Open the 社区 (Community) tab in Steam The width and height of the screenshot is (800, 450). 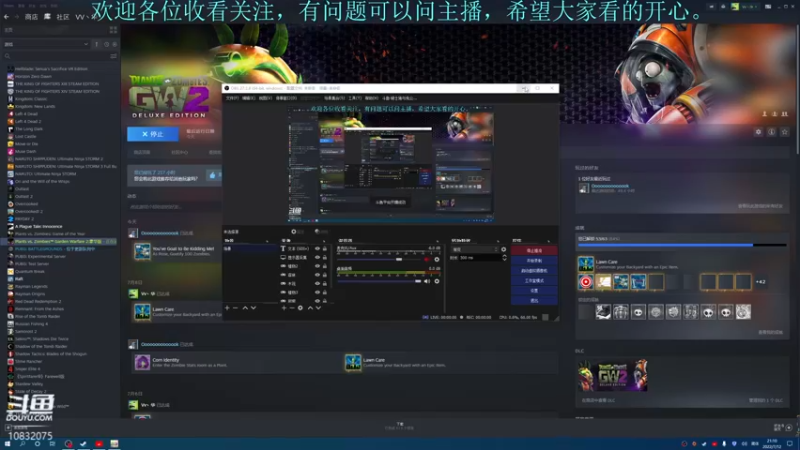(x=63, y=17)
